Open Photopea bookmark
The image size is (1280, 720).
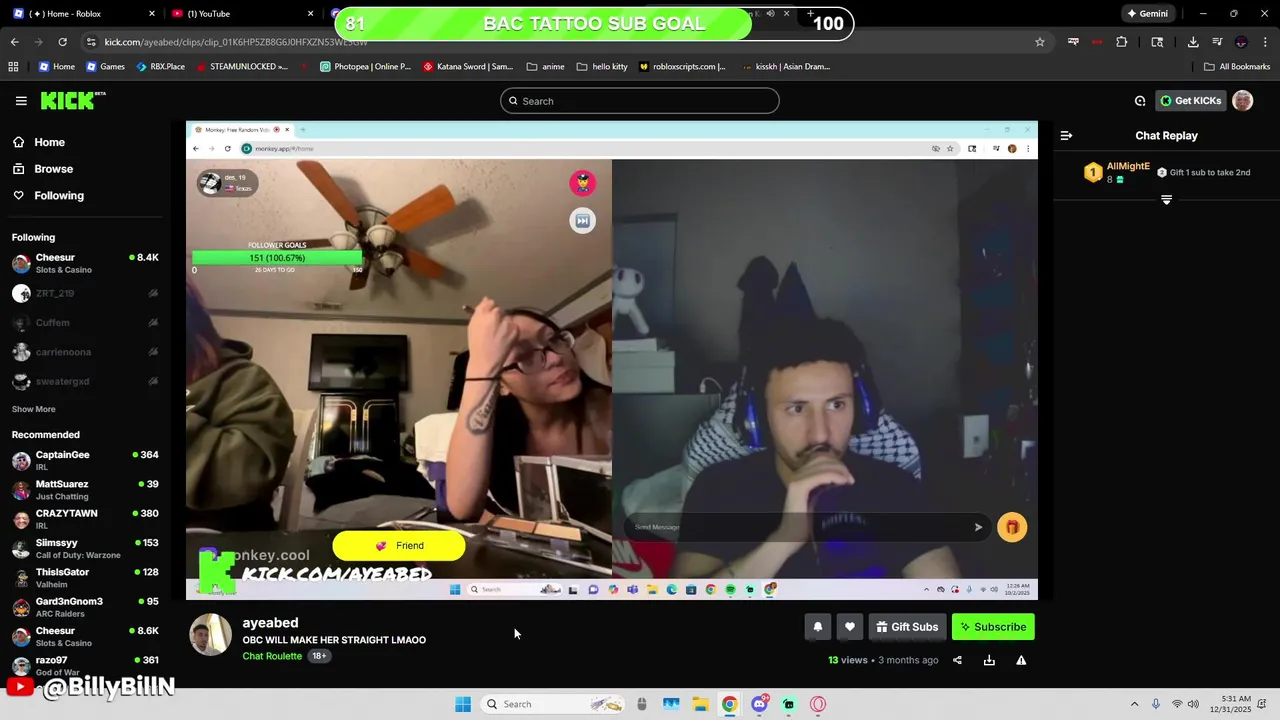365,67
